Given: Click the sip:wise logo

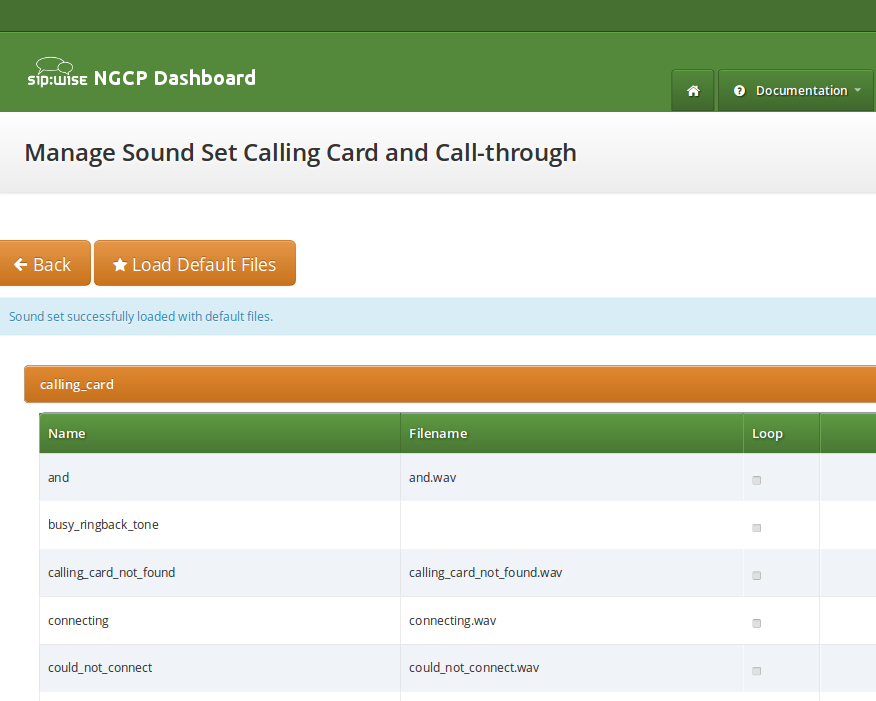Looking at the screenshot, I should [x=57, y=78].
